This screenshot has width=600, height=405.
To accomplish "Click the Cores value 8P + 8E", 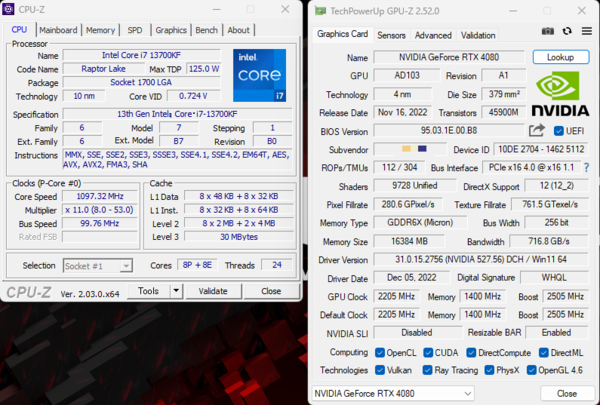I will coord(197,265).
